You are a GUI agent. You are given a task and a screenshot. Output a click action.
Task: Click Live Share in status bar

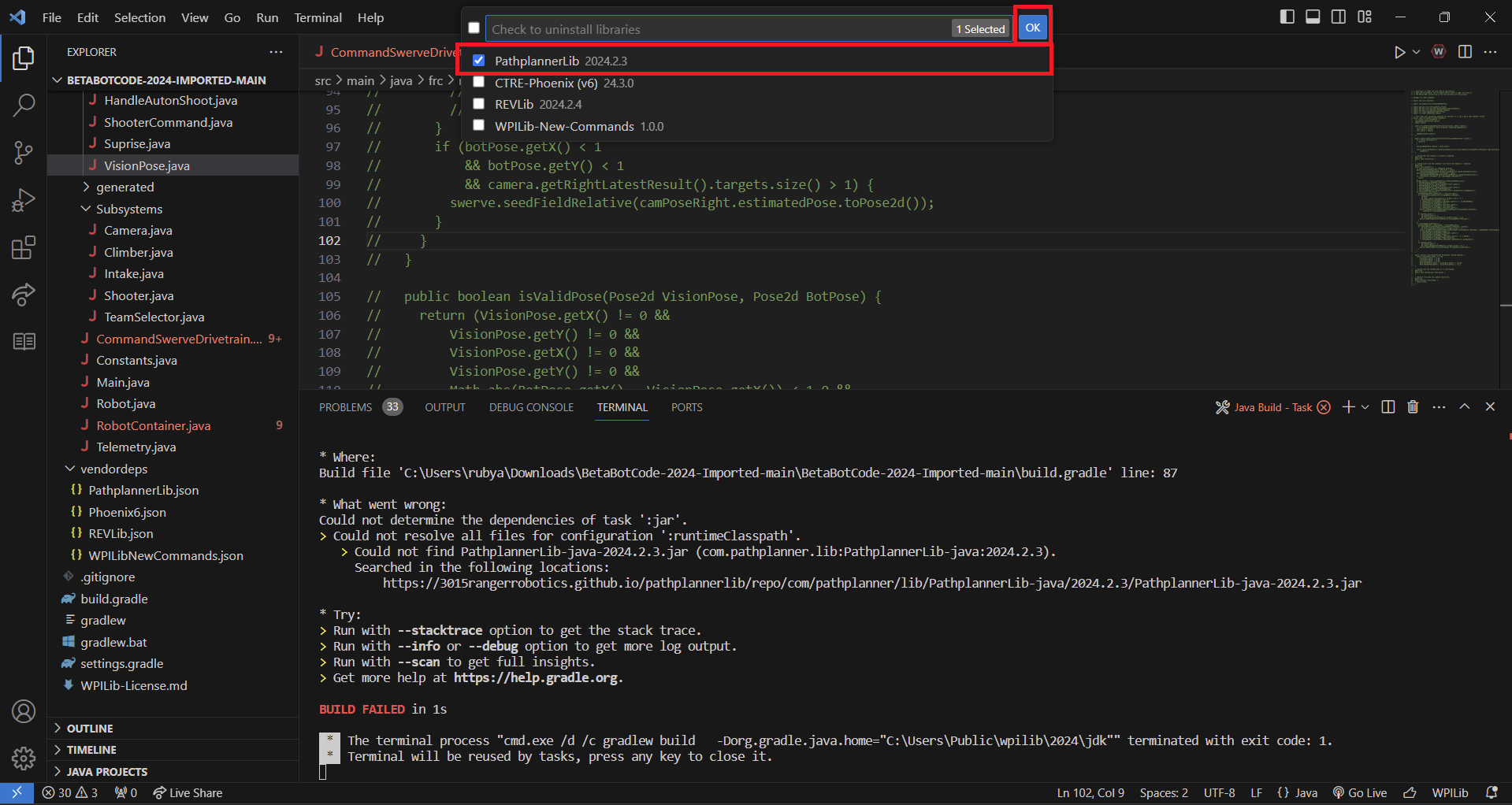point(188,793)
